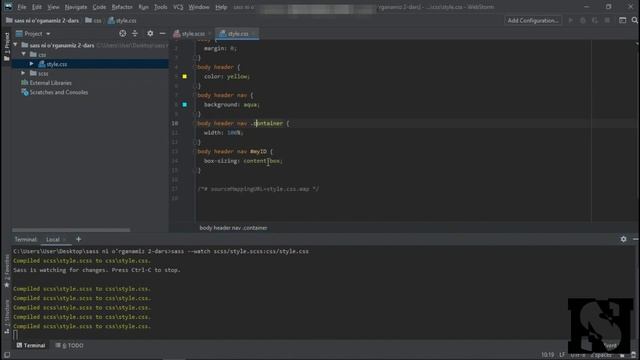Collapse the sass ni o'rganamiz 2-dars root folder
The height and width of the screenshot is (360, 640).
tap(16, 45)
